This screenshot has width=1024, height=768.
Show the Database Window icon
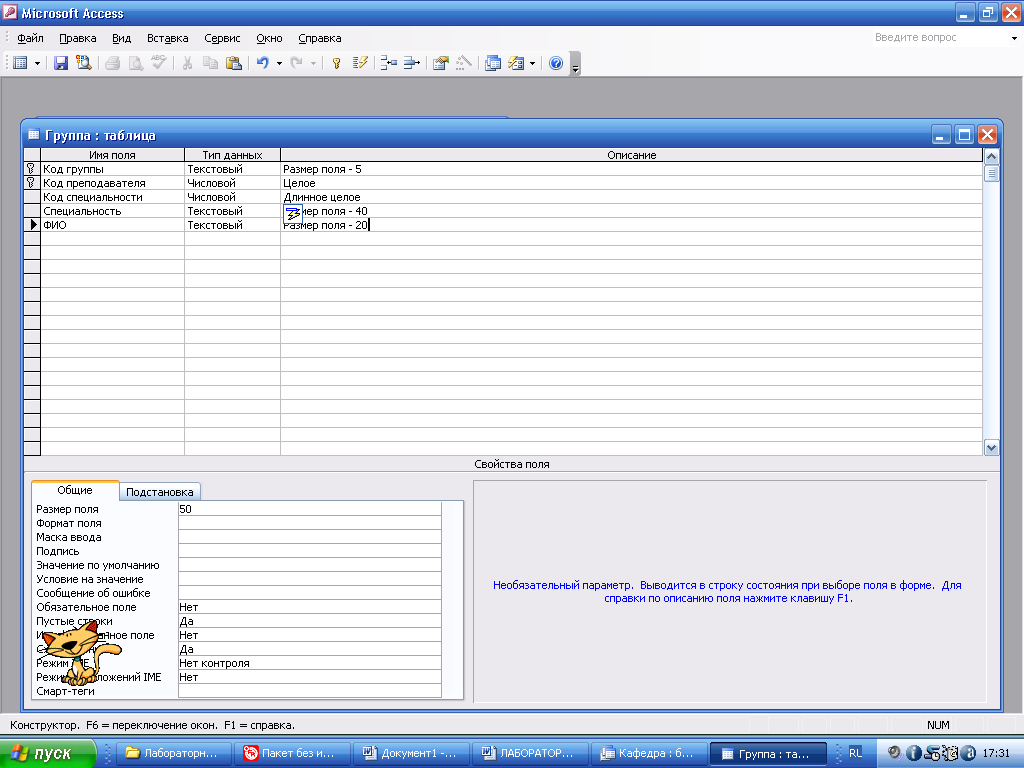coord(493,63)
